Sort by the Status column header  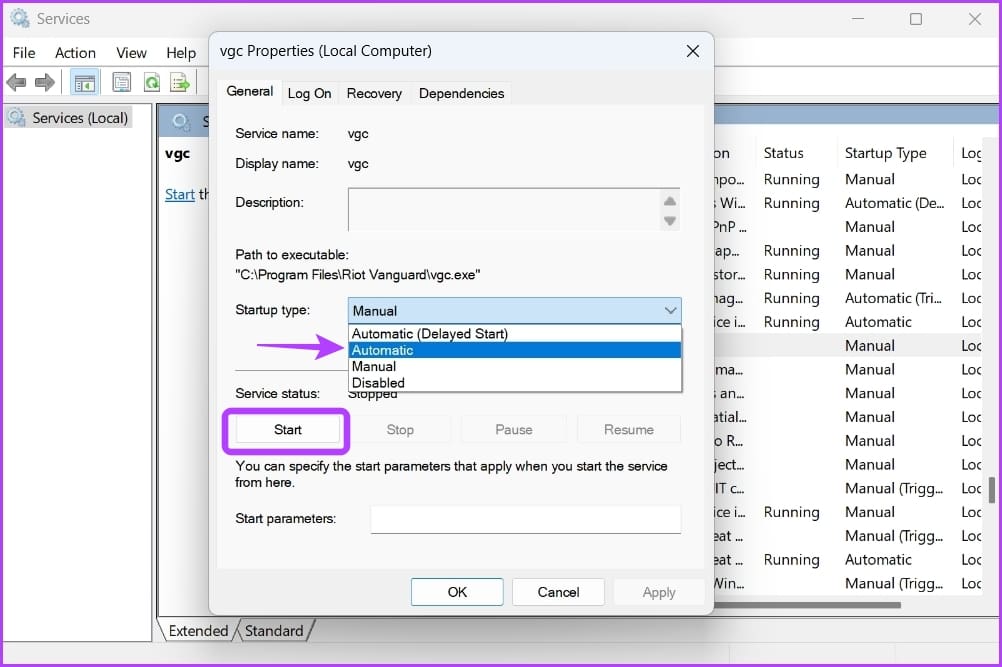pyautogui.click(x=783, y=153)
